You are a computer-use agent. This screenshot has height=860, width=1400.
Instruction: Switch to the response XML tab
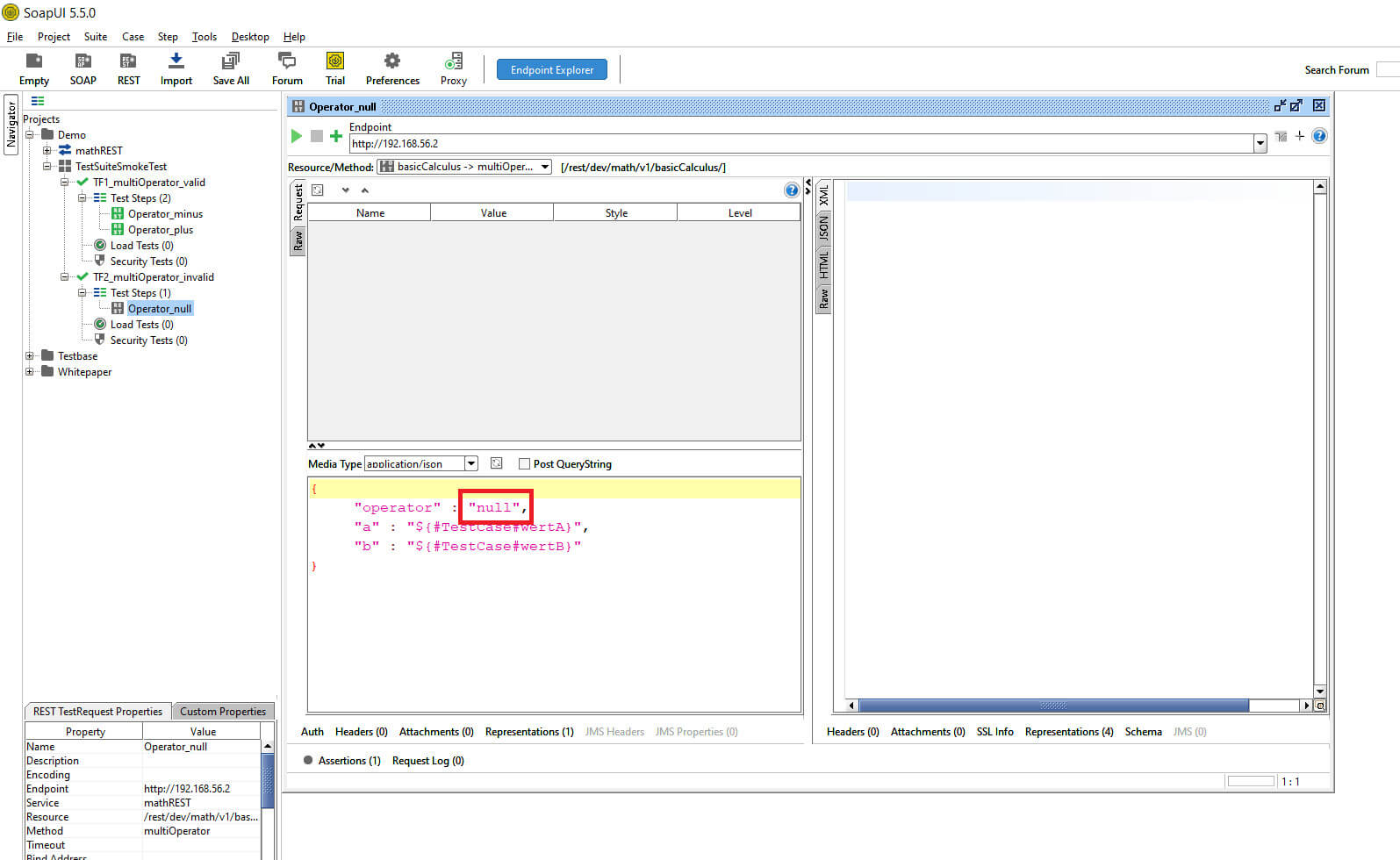pyautogui.click(x=823, y=195)
